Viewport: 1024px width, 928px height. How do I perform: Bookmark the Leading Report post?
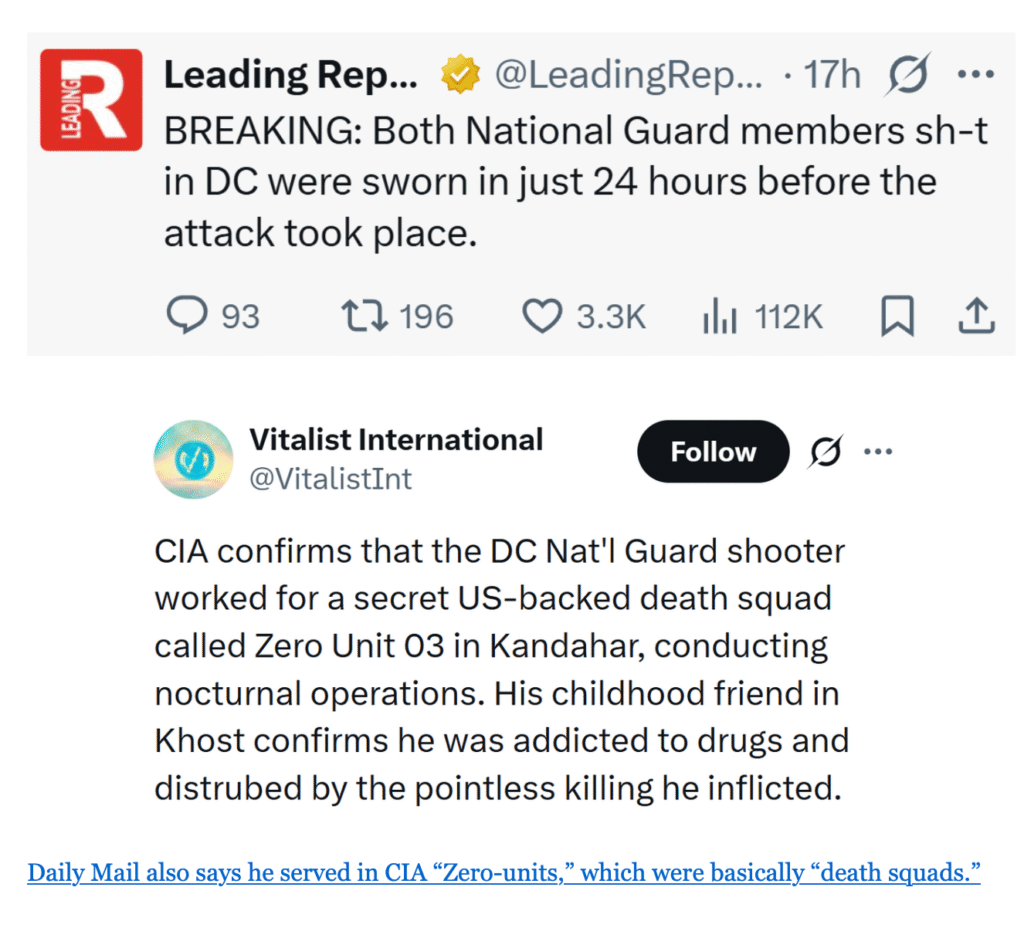897,317
